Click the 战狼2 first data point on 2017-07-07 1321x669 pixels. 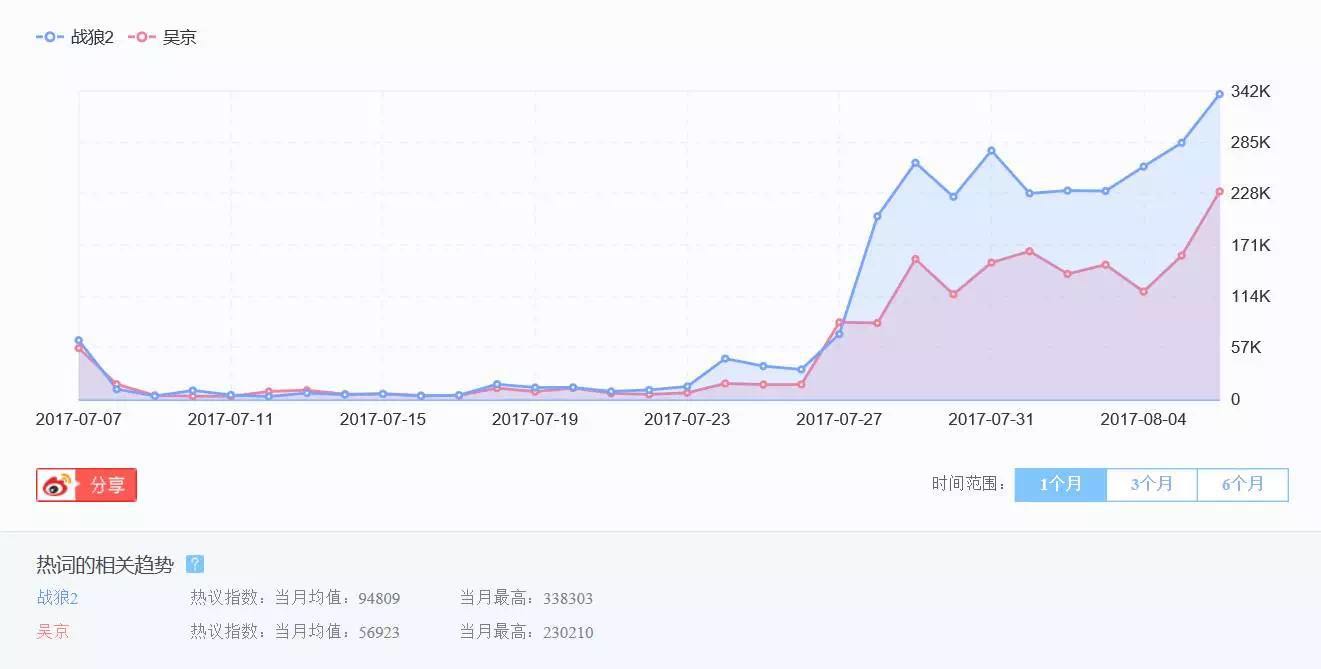pyautogui.click(x=79, y=340)
